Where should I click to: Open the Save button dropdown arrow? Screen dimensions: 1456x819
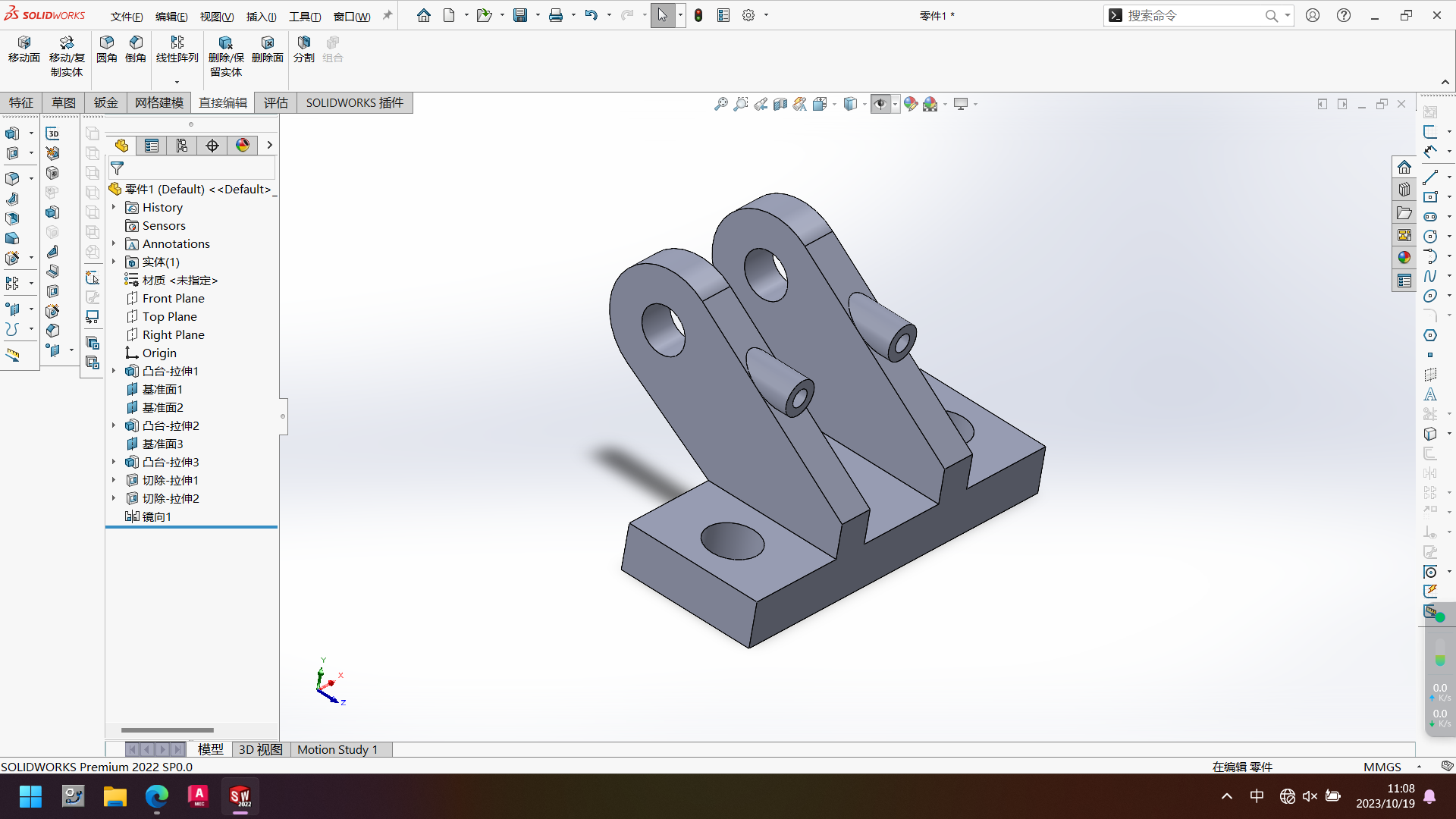[x=538, y=15]
